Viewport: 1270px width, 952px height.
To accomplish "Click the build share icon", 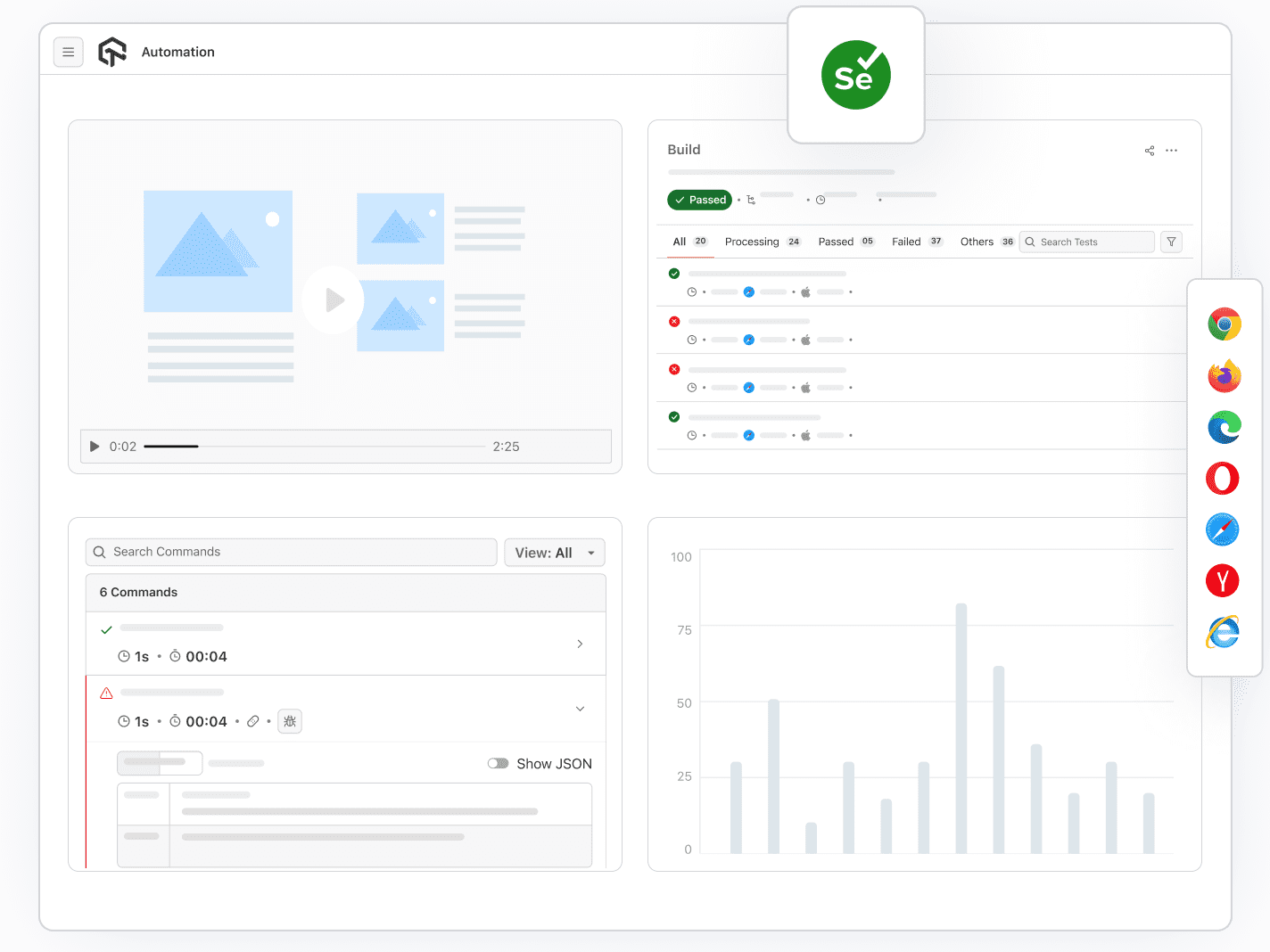I will tap(1150, 151).
